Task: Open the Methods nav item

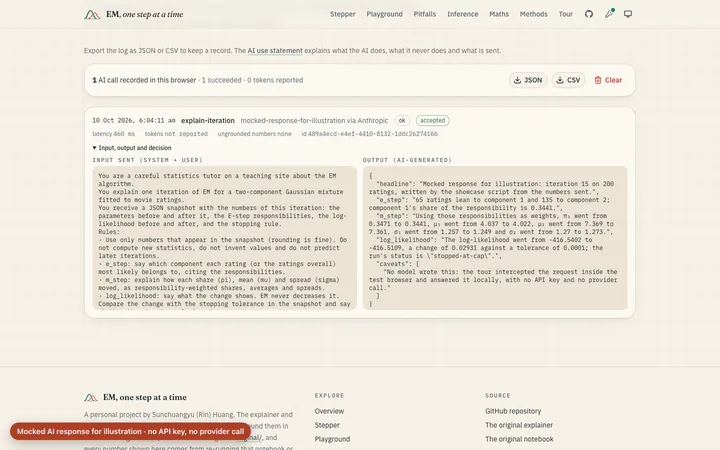Action: pos(534,14)
